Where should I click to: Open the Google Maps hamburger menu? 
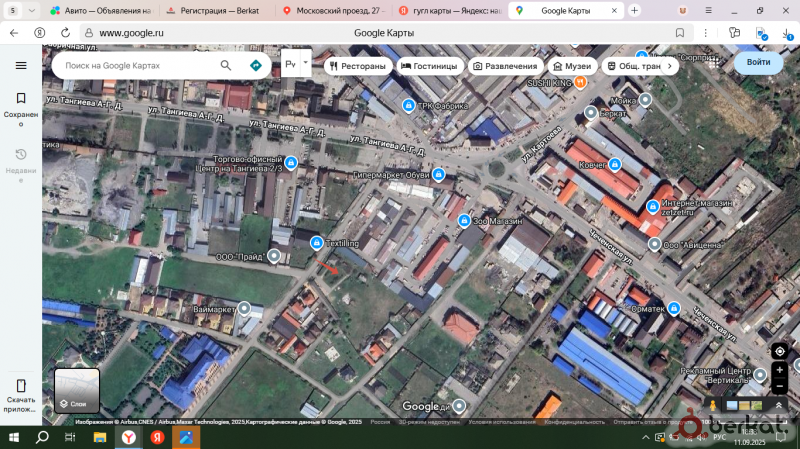21,65
